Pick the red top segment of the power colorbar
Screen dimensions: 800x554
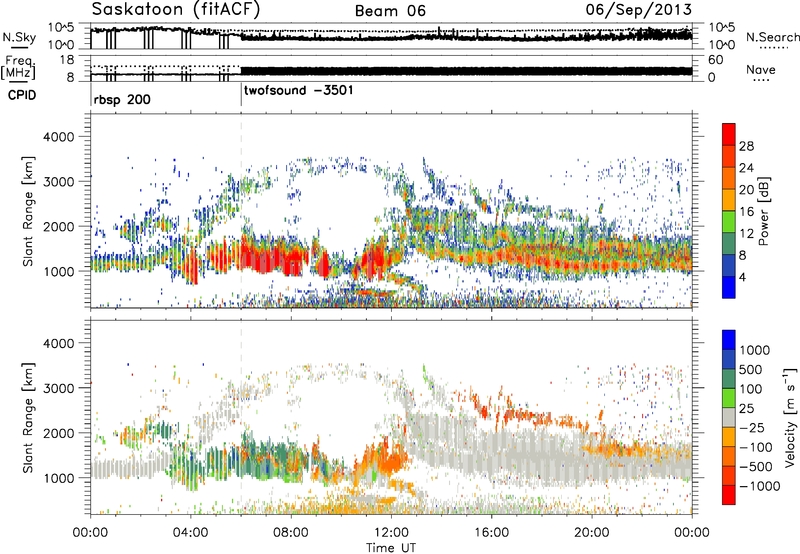pos(729,134)
